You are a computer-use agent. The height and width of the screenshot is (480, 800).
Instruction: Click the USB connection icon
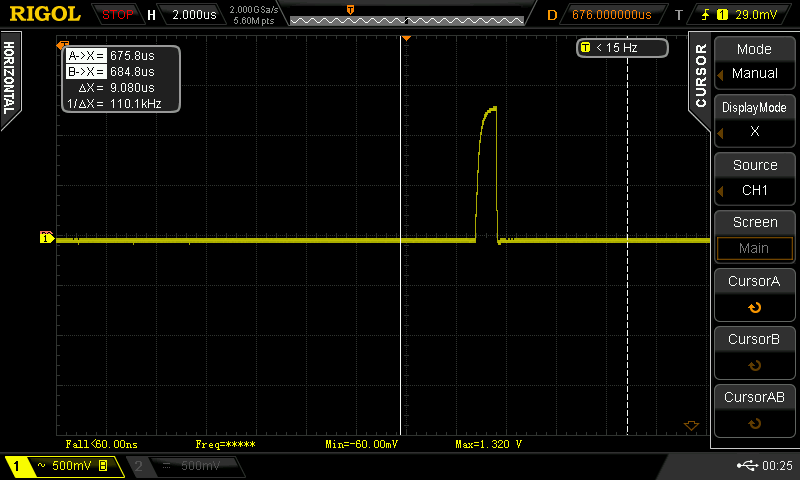pos(746,466)
